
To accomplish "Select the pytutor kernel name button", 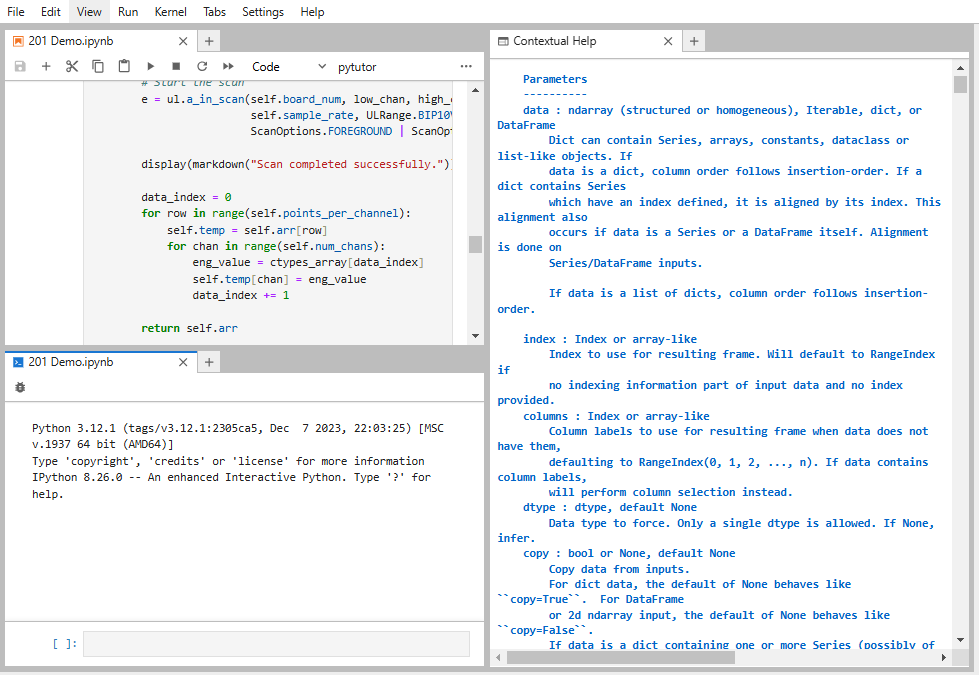I will tap(357, 67).
